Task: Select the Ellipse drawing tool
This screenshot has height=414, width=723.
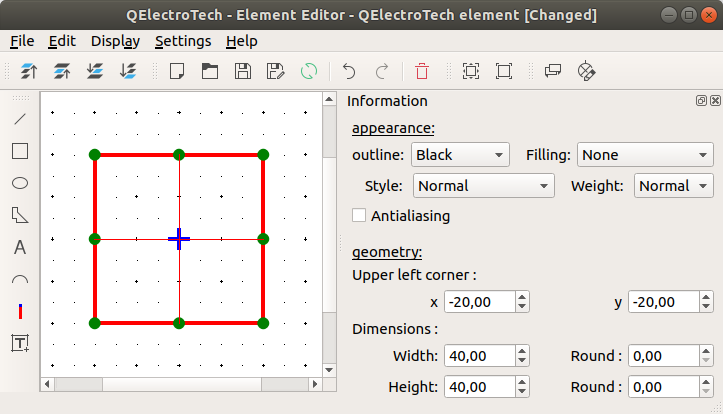Action: 20,183
